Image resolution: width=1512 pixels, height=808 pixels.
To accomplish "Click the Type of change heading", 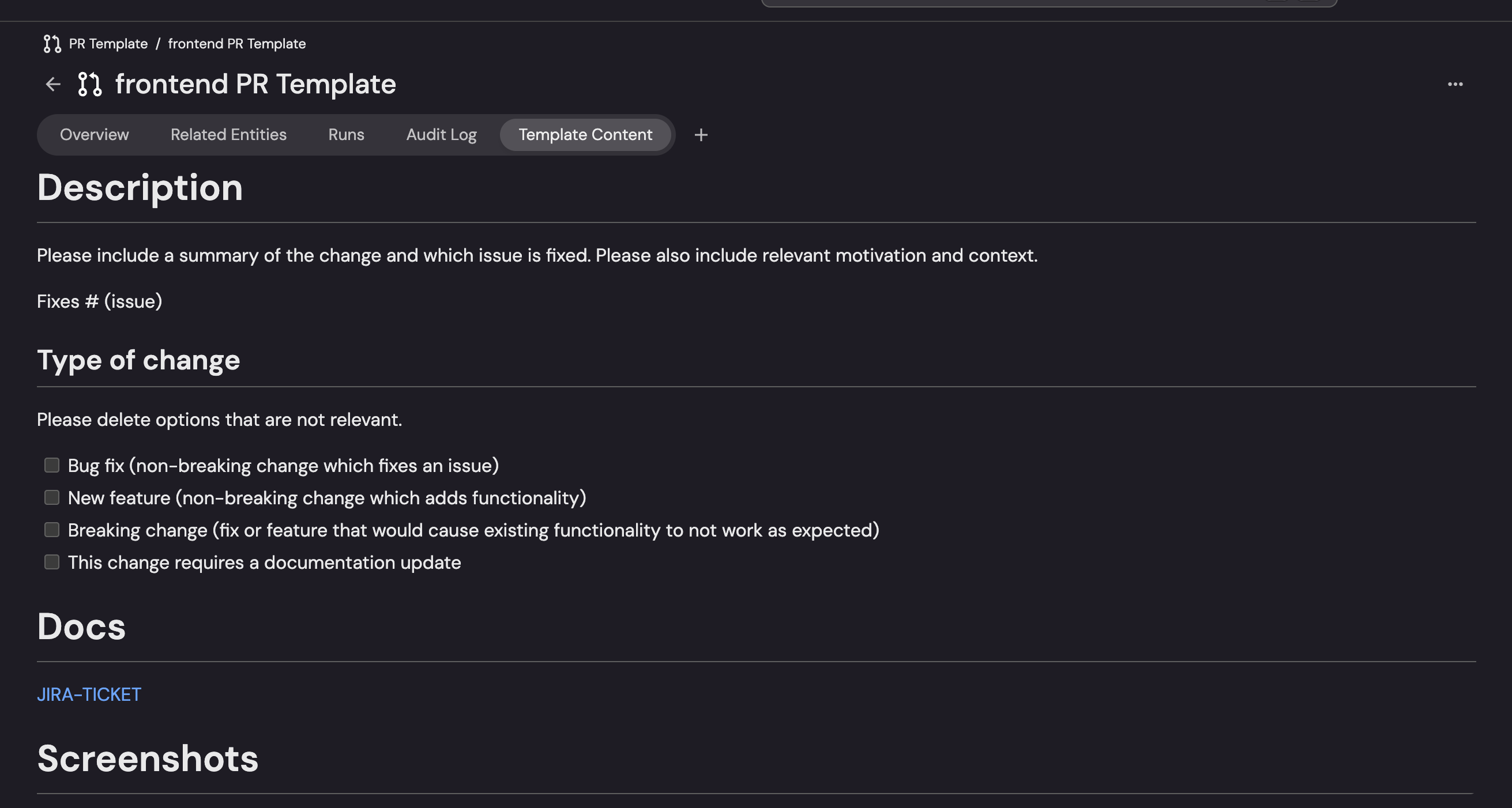I will click(138, 360).
